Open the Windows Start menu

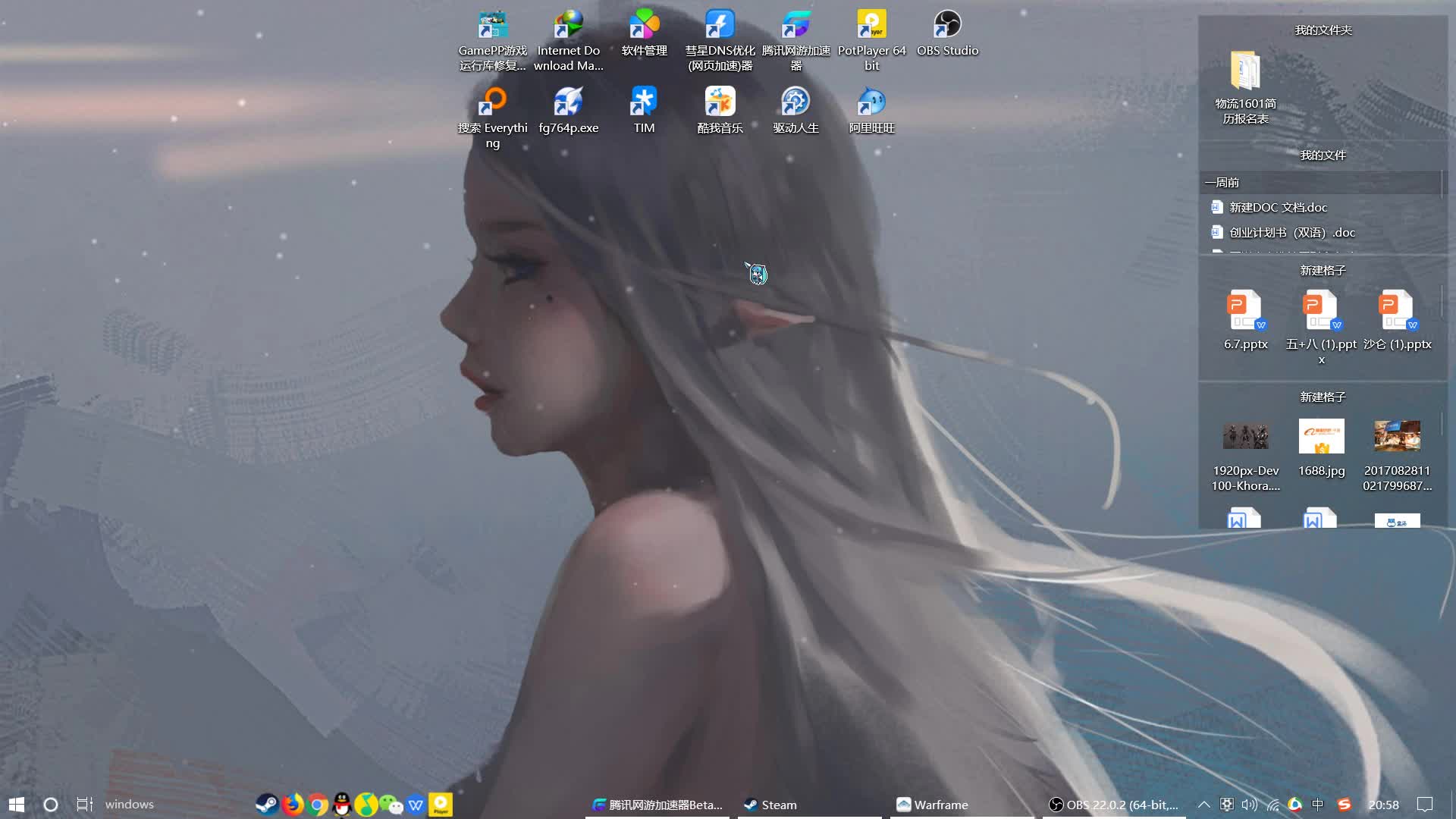point(17,804)
